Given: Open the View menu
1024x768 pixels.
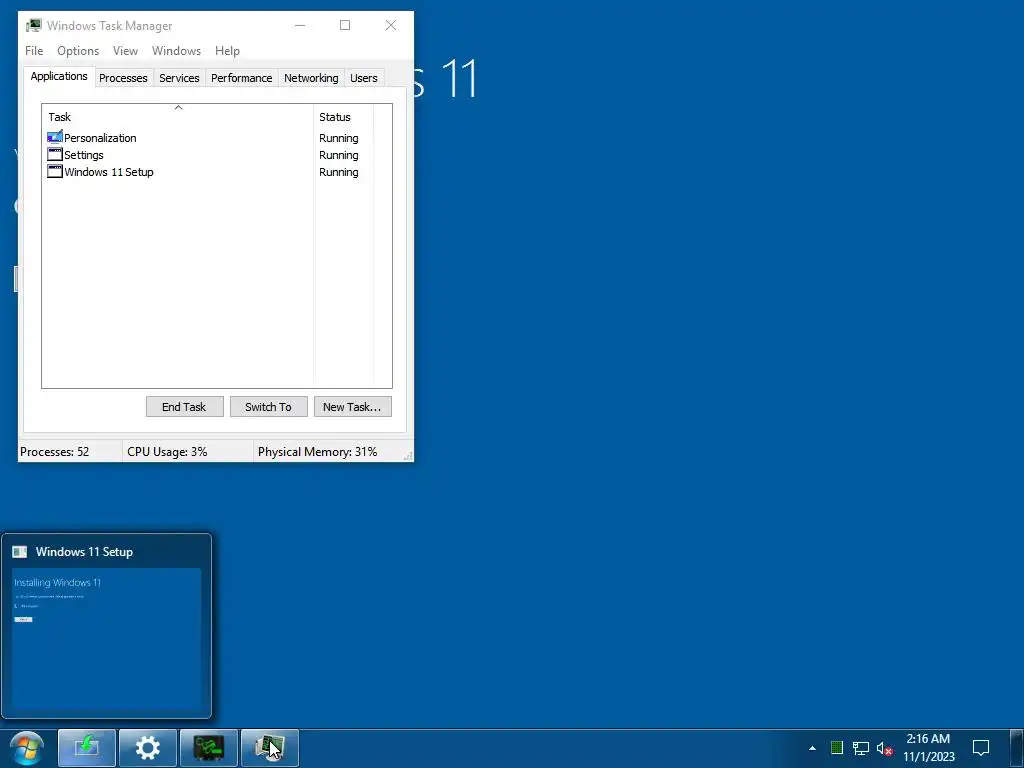Looking at the screenshot, I should pyautogui.click(x=125, y=50).
